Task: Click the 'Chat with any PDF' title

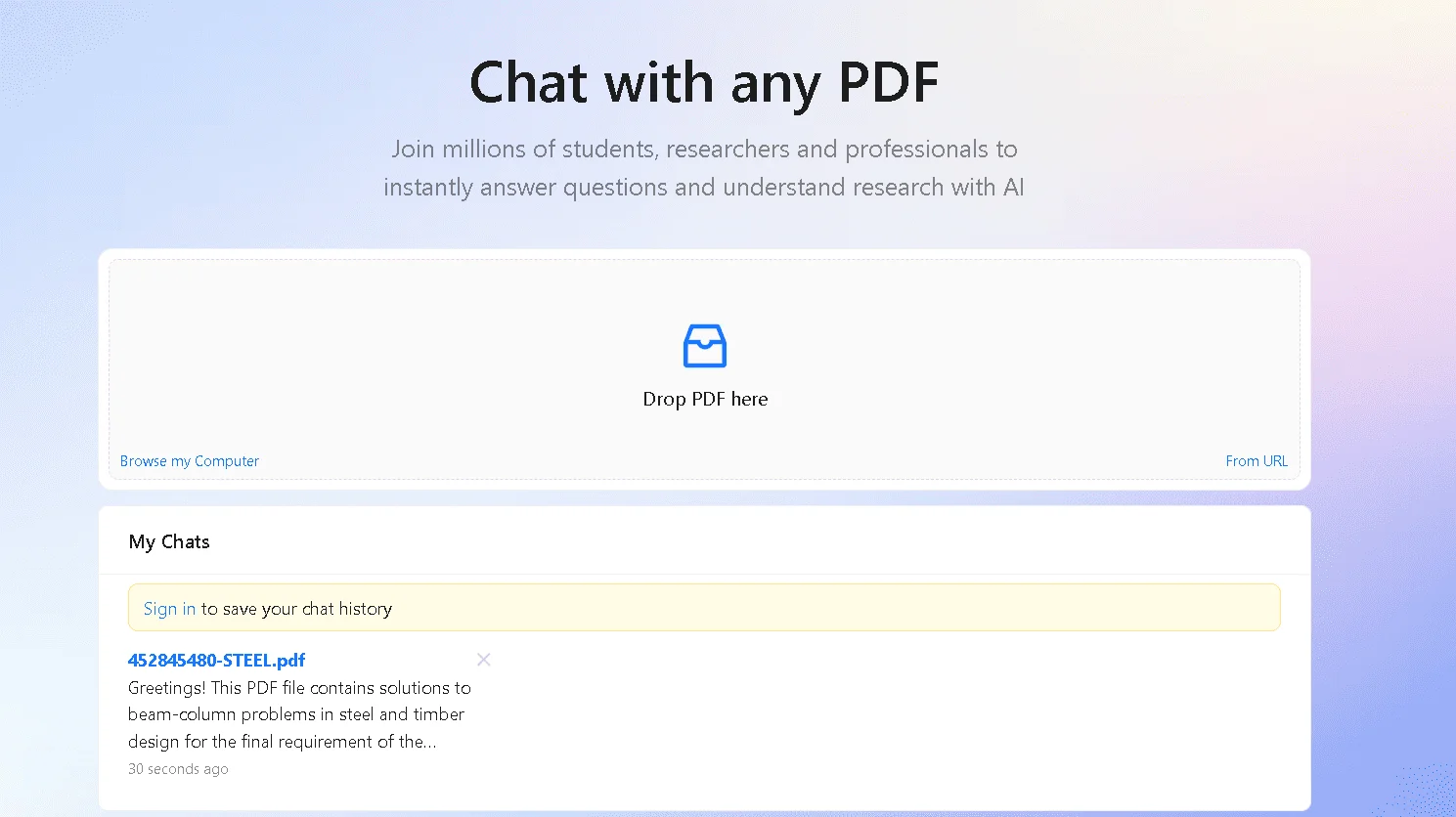Action: click(704, 82)
